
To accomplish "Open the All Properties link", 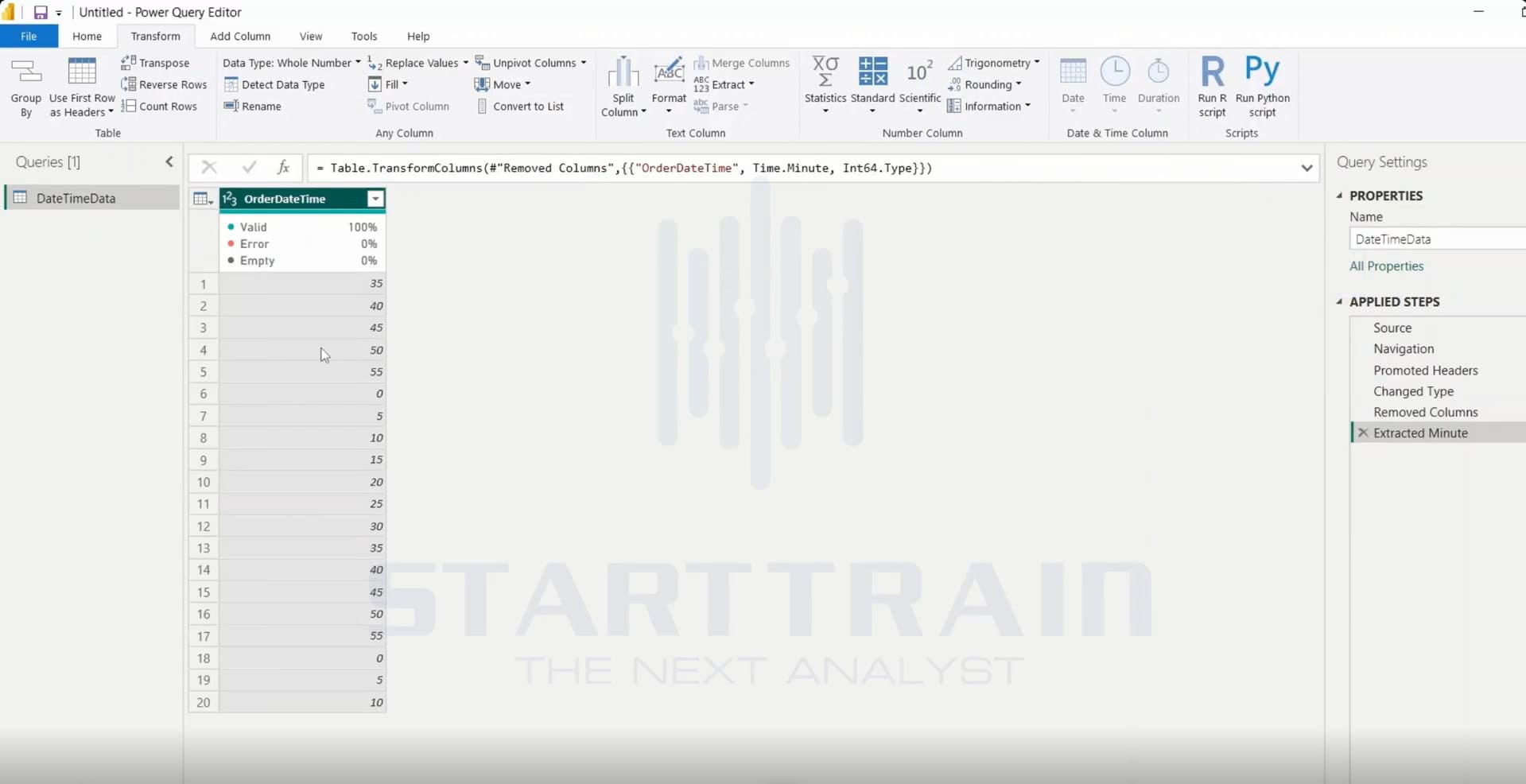I will pyautogui.click(x=1386, y=266).
